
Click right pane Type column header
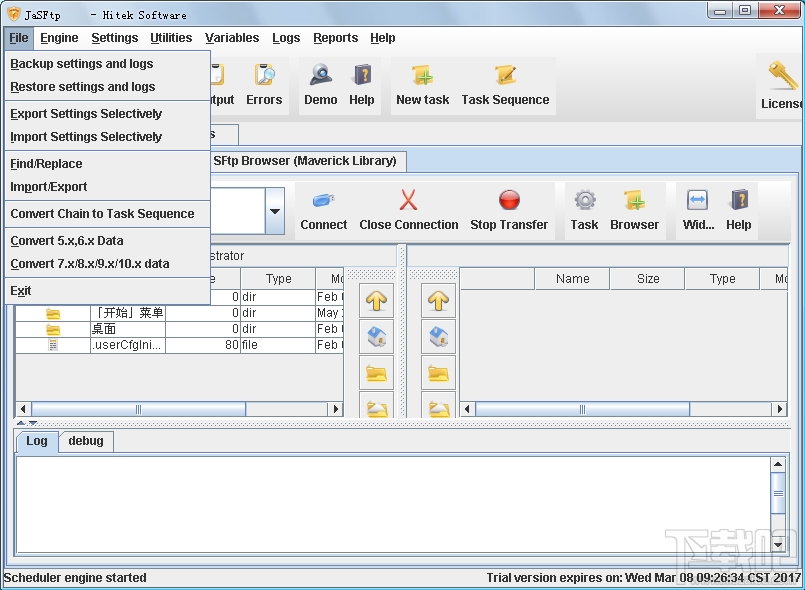coord(722,279)
